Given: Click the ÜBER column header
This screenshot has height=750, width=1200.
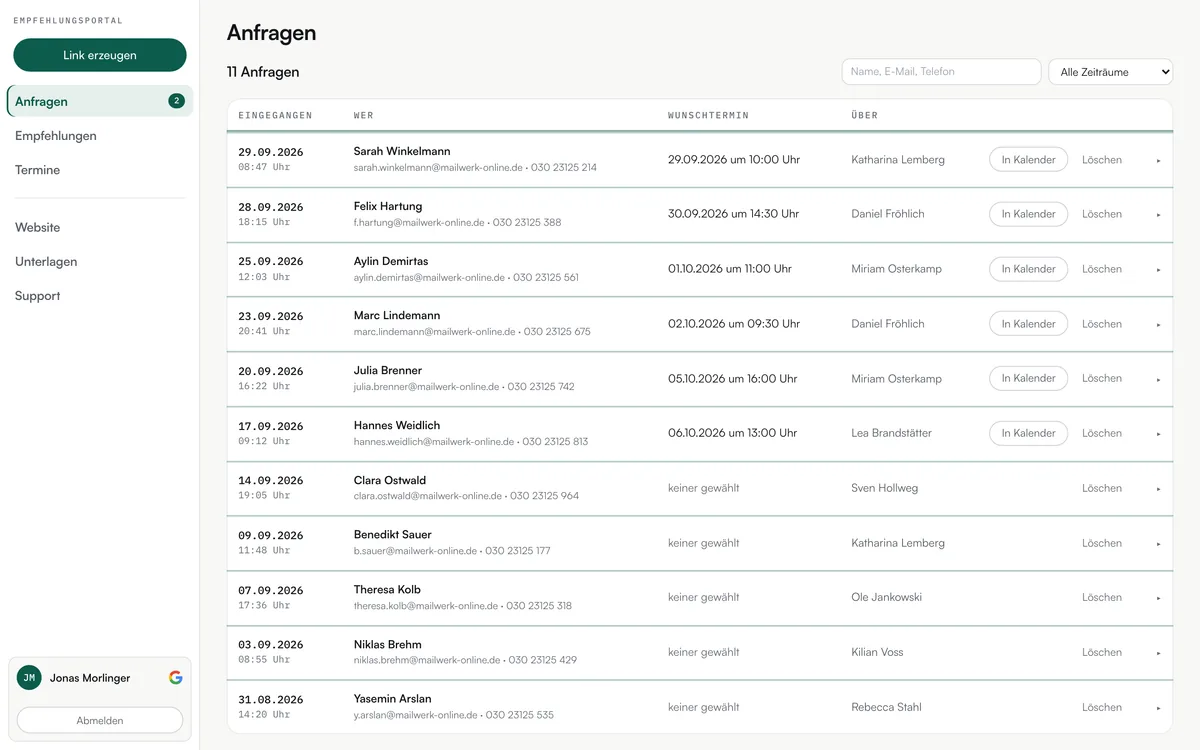Looking at the screenshot, I should tap(864, 116).
